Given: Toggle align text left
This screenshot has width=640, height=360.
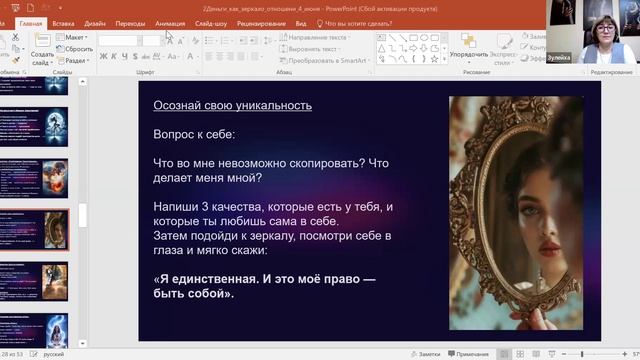Looking at the screenshot, I should 209,56.
